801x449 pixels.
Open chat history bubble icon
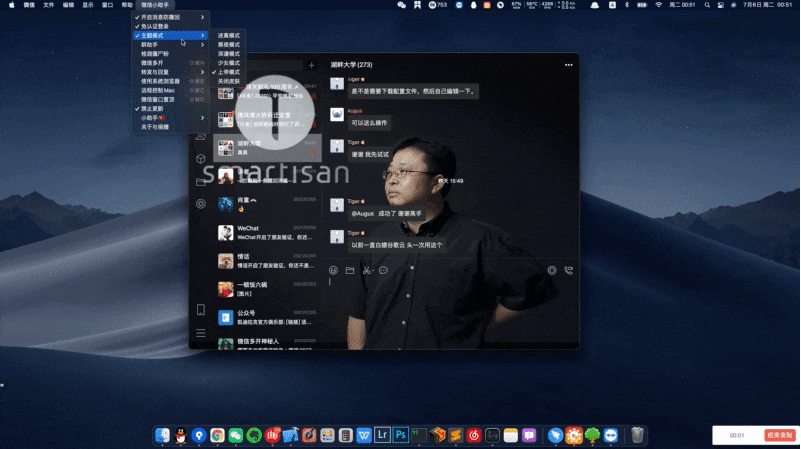[x=383, y=270]
